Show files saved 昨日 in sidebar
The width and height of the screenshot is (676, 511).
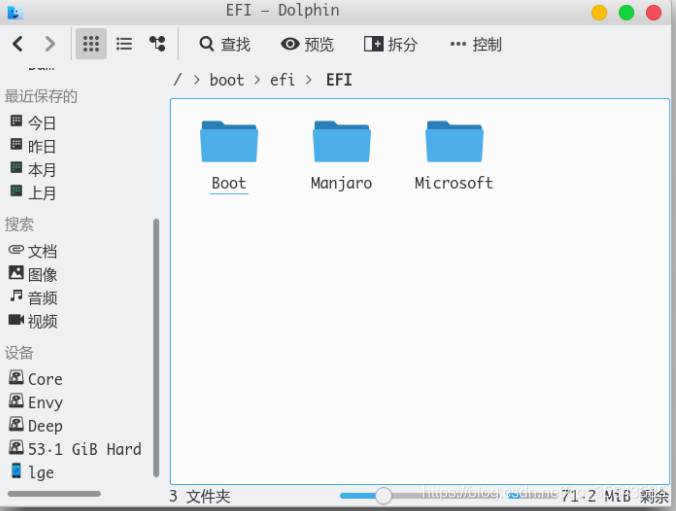click(33, 146)
